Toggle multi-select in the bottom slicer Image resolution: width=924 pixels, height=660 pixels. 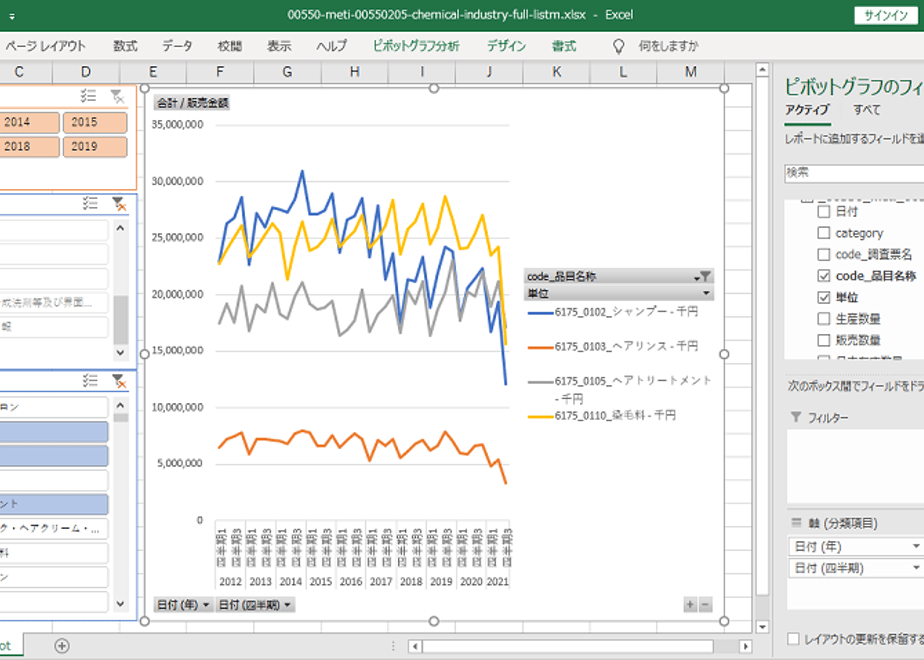90,381
